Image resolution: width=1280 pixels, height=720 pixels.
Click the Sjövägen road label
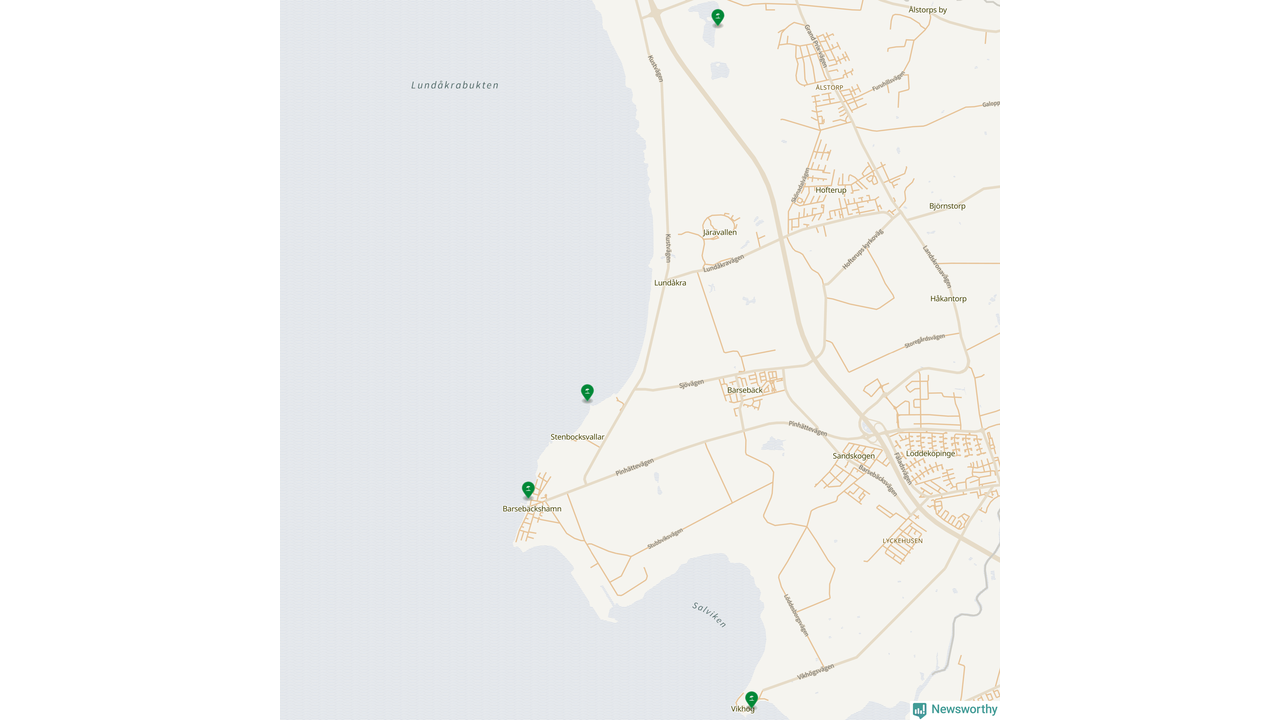(x=692, y=384)
